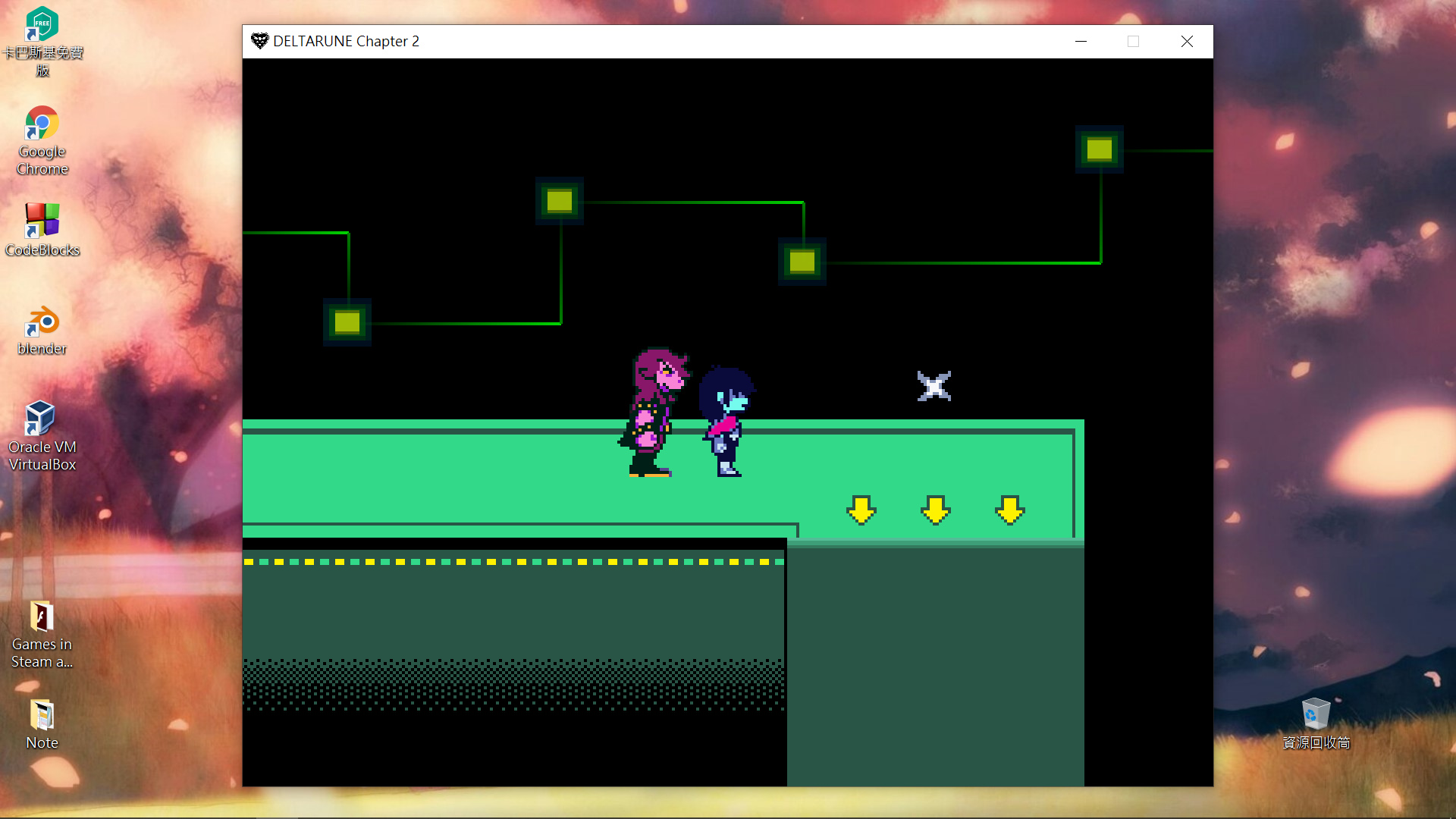Click the Kris character sprite
The width and height of the screenshot is (1456, 819).
click(727, 422)
